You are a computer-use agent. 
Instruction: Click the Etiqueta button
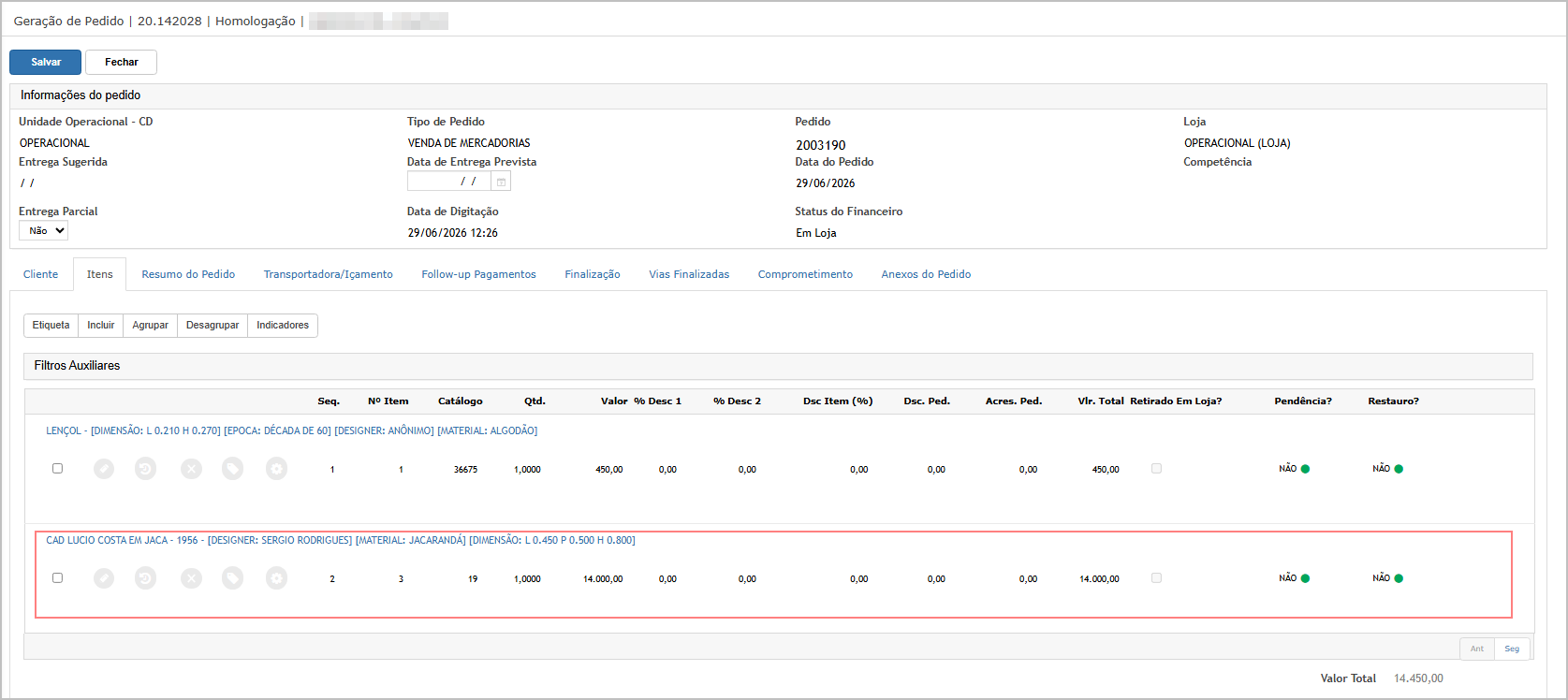[51, 325]
